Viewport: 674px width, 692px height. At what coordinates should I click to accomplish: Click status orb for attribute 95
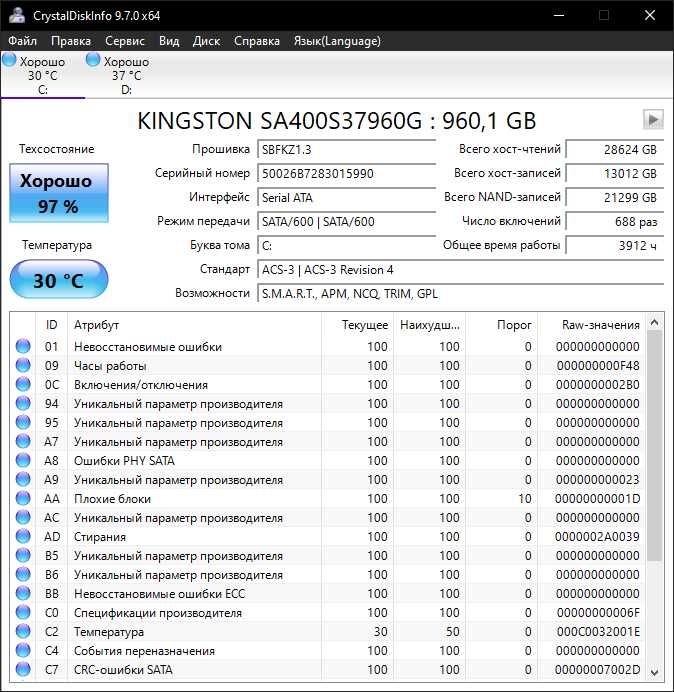(23, 422)
